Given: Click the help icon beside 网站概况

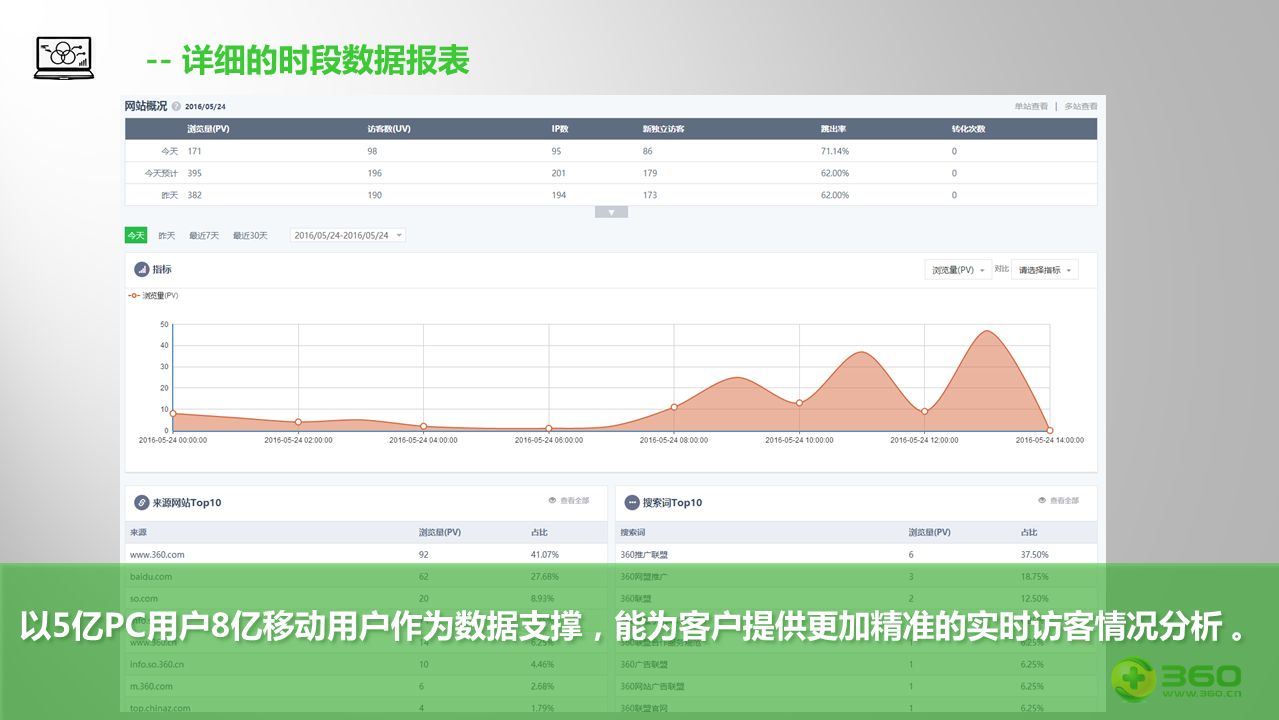Looking at the screenshot, I should (x=176, y=106).
